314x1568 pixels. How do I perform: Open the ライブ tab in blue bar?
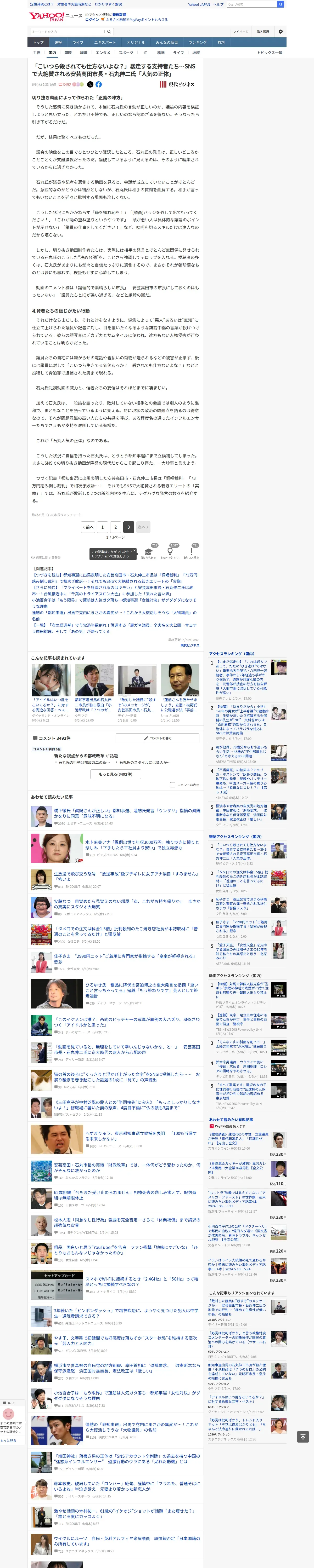(78, 43)
